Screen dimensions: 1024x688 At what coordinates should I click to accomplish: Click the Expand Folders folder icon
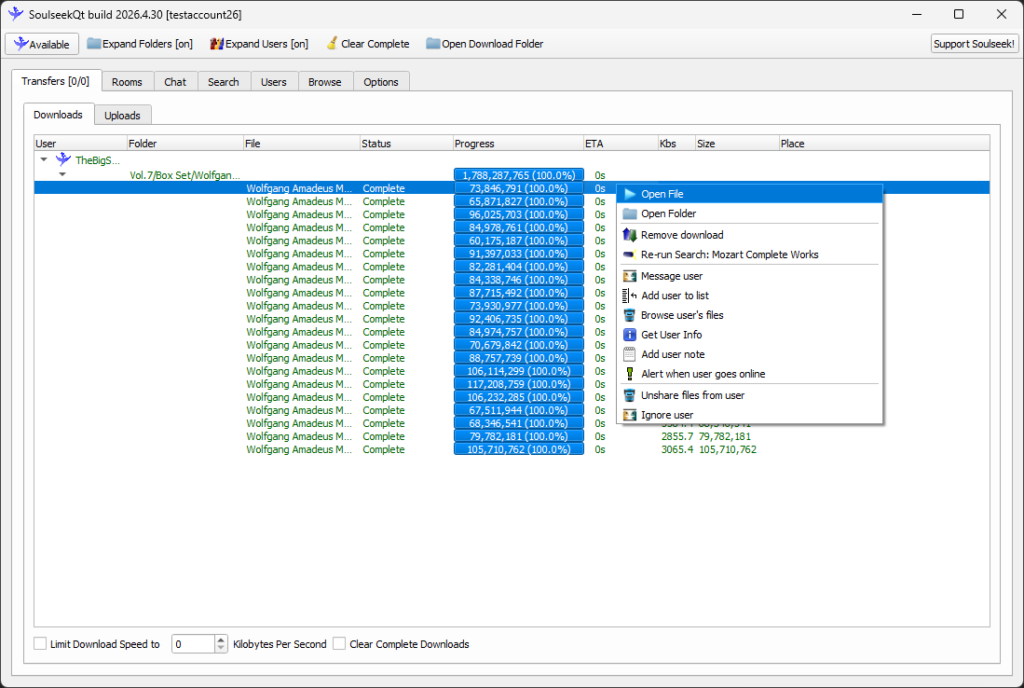tap(94, 44)
